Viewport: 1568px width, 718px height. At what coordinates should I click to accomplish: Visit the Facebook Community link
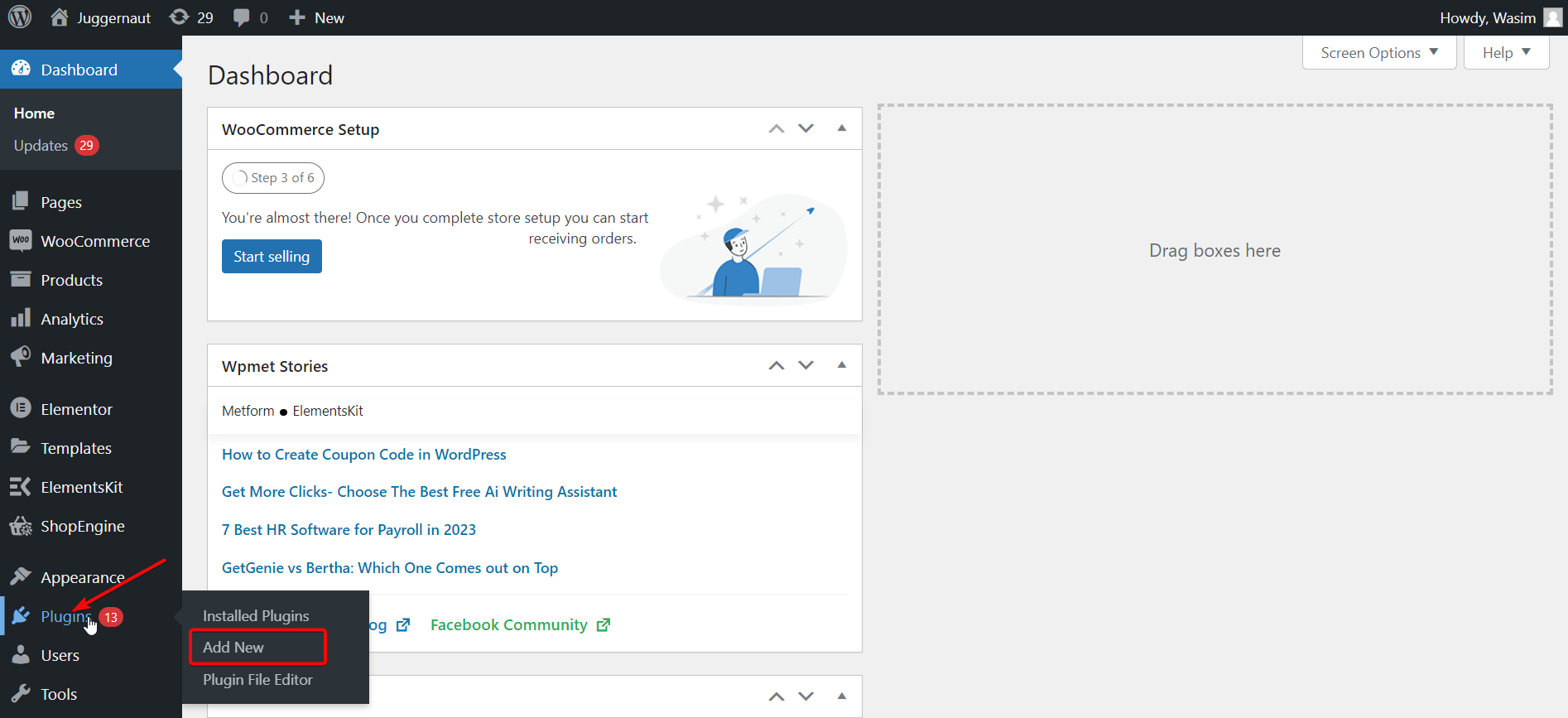[x=509, y=624]
